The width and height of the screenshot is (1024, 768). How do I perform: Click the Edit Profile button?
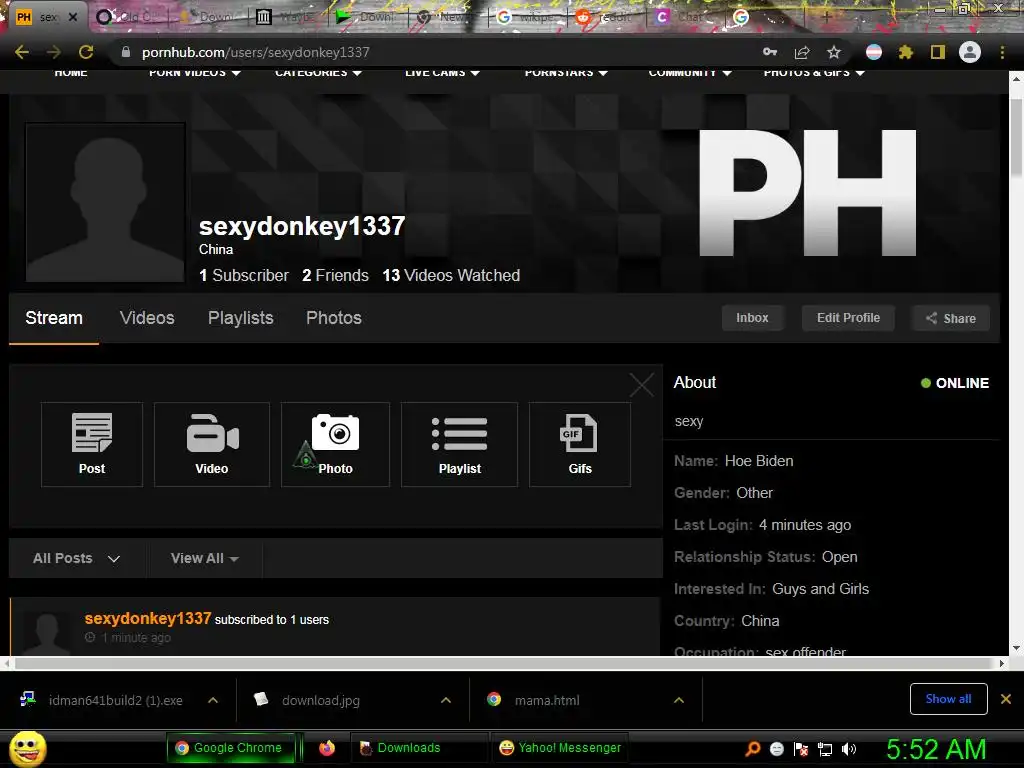click(848, 318)
